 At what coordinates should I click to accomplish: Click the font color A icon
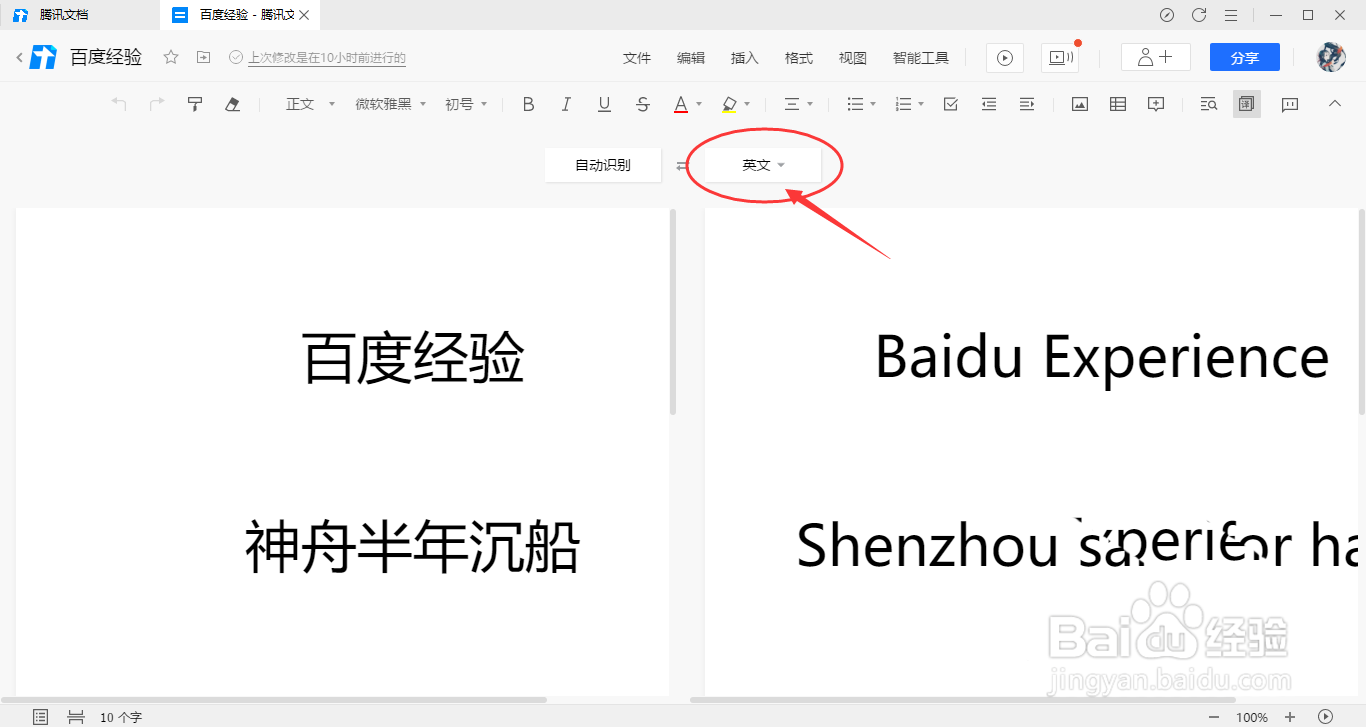point(680,104)
